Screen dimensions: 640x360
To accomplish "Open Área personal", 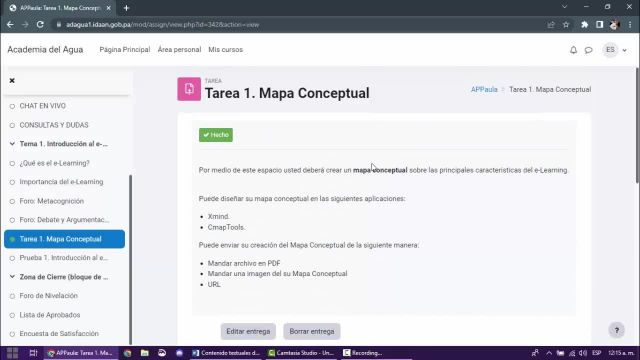I will 179,49.
